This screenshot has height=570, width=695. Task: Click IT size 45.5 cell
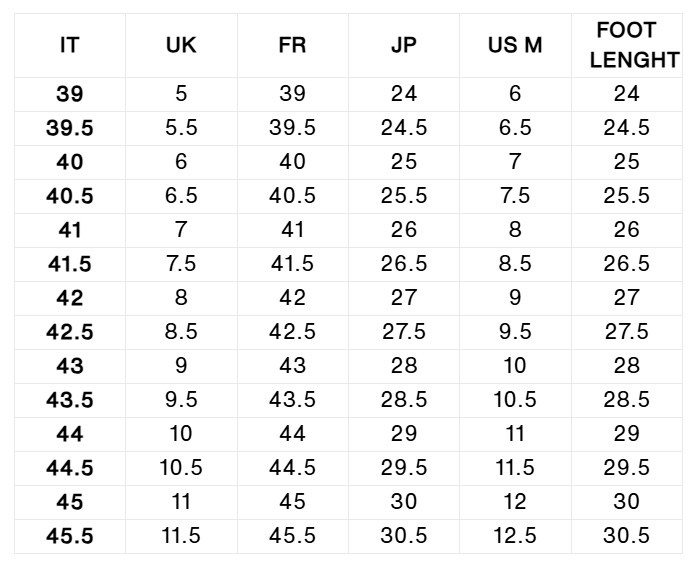(x=70, y=536)
